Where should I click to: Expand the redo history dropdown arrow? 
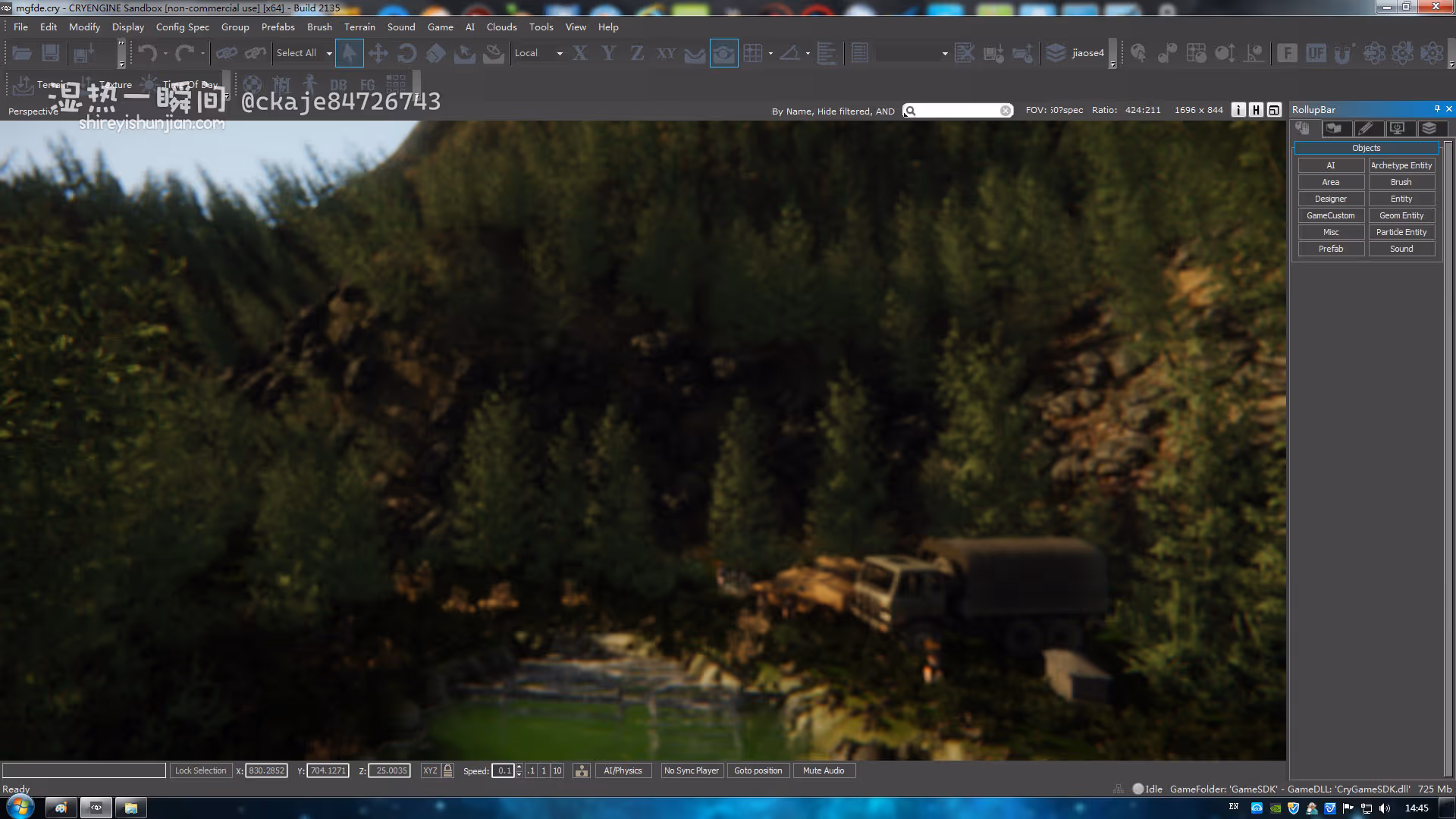pyautogui.click(x=202, y=54)
